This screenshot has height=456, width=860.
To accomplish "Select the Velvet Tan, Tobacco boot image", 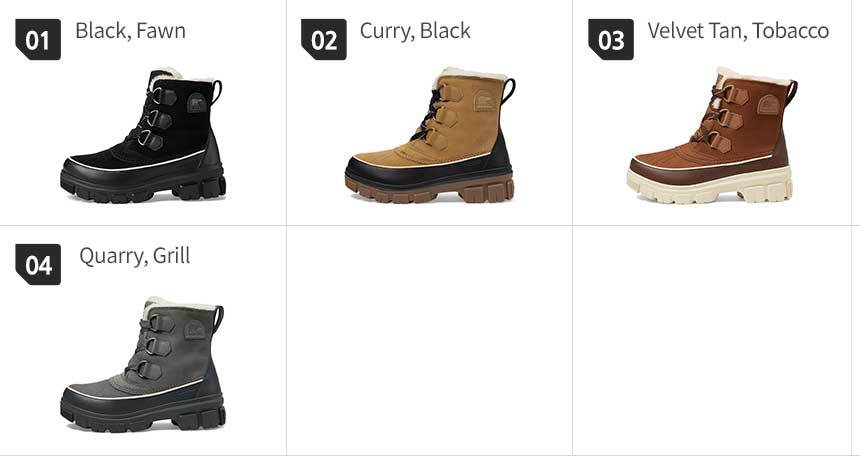I will coord(712,135).
